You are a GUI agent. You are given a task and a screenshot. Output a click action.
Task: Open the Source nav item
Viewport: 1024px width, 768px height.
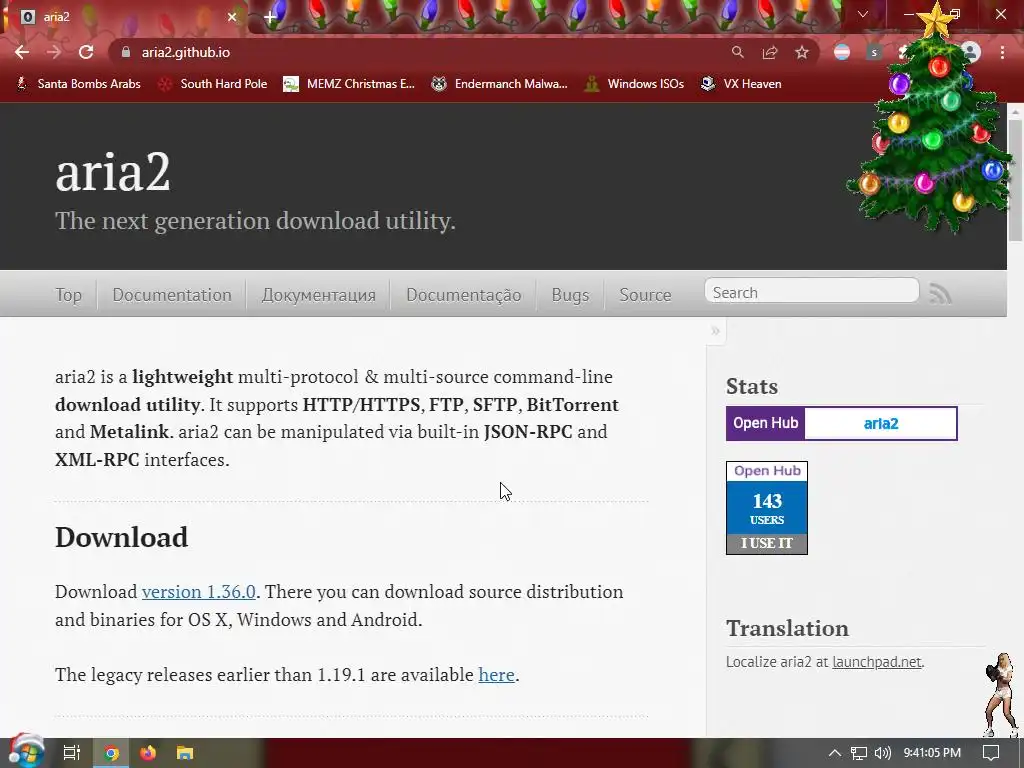(645, 295)
